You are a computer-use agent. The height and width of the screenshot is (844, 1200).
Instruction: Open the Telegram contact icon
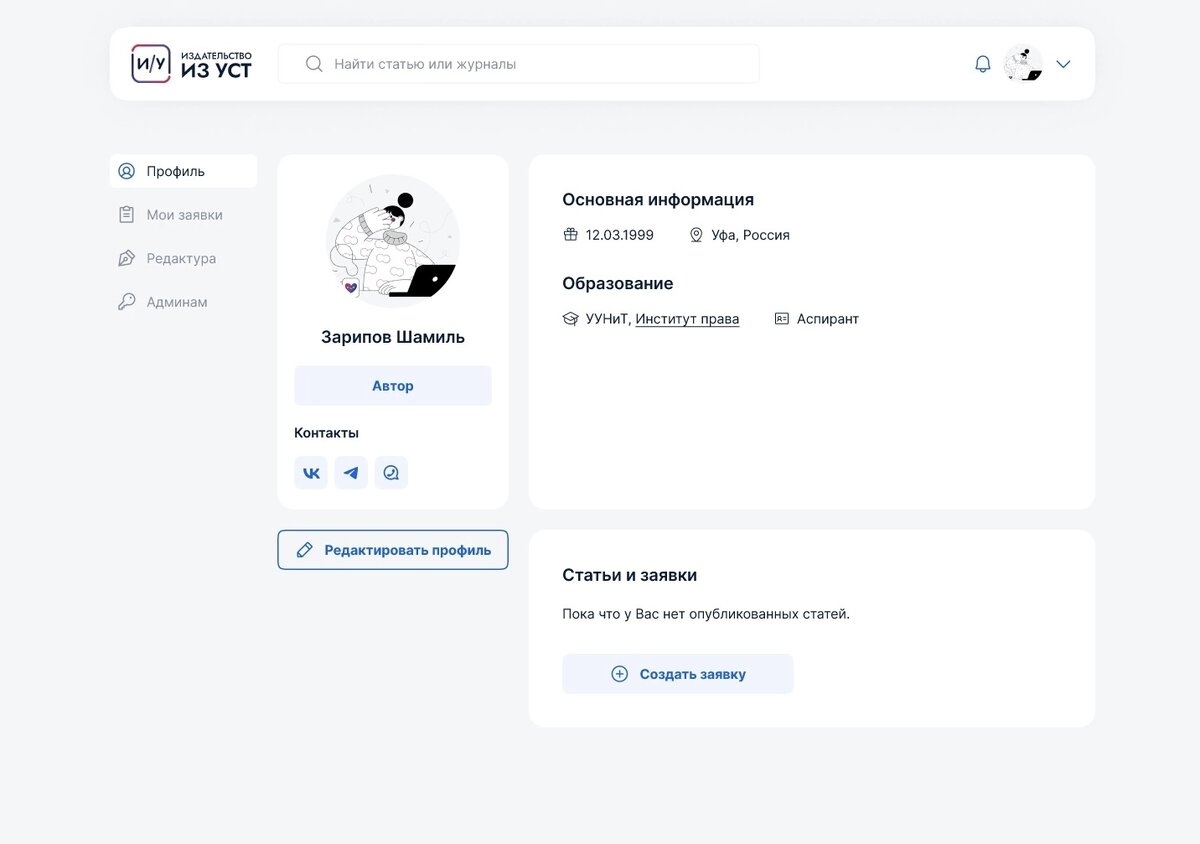(351, 472)
